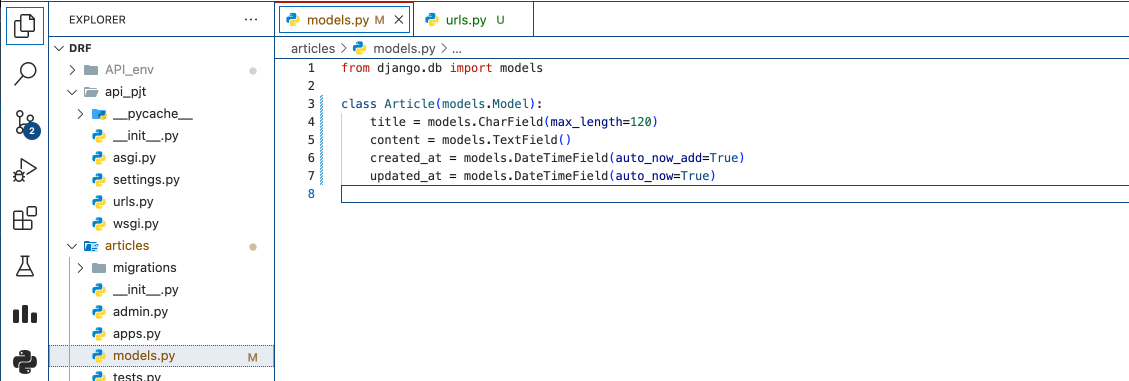The image size is (1129, 381).
Task: Open the Python view in activity bar
Action: [24, 361]
